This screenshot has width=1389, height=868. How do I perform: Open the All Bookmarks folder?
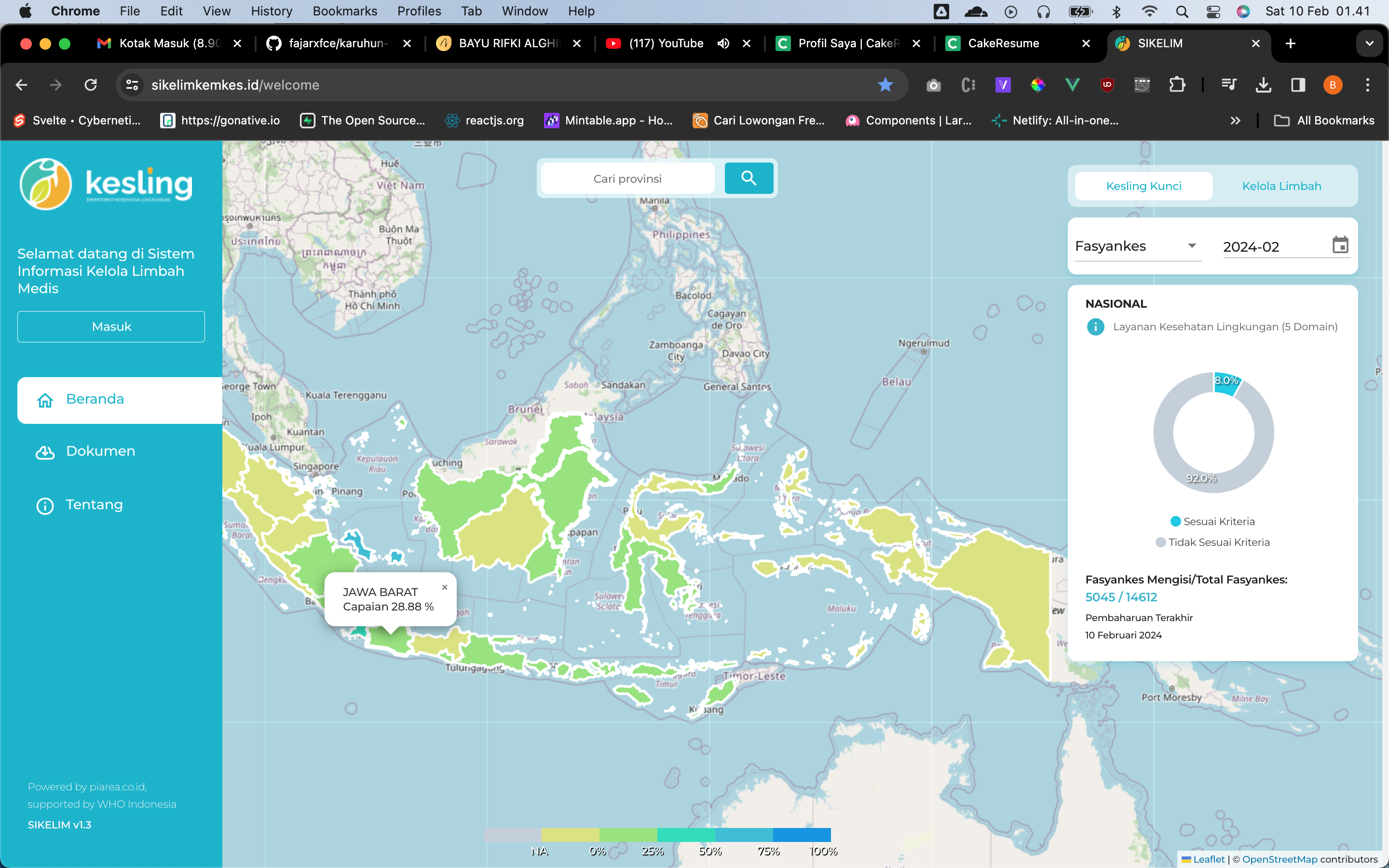[1323, 121]
